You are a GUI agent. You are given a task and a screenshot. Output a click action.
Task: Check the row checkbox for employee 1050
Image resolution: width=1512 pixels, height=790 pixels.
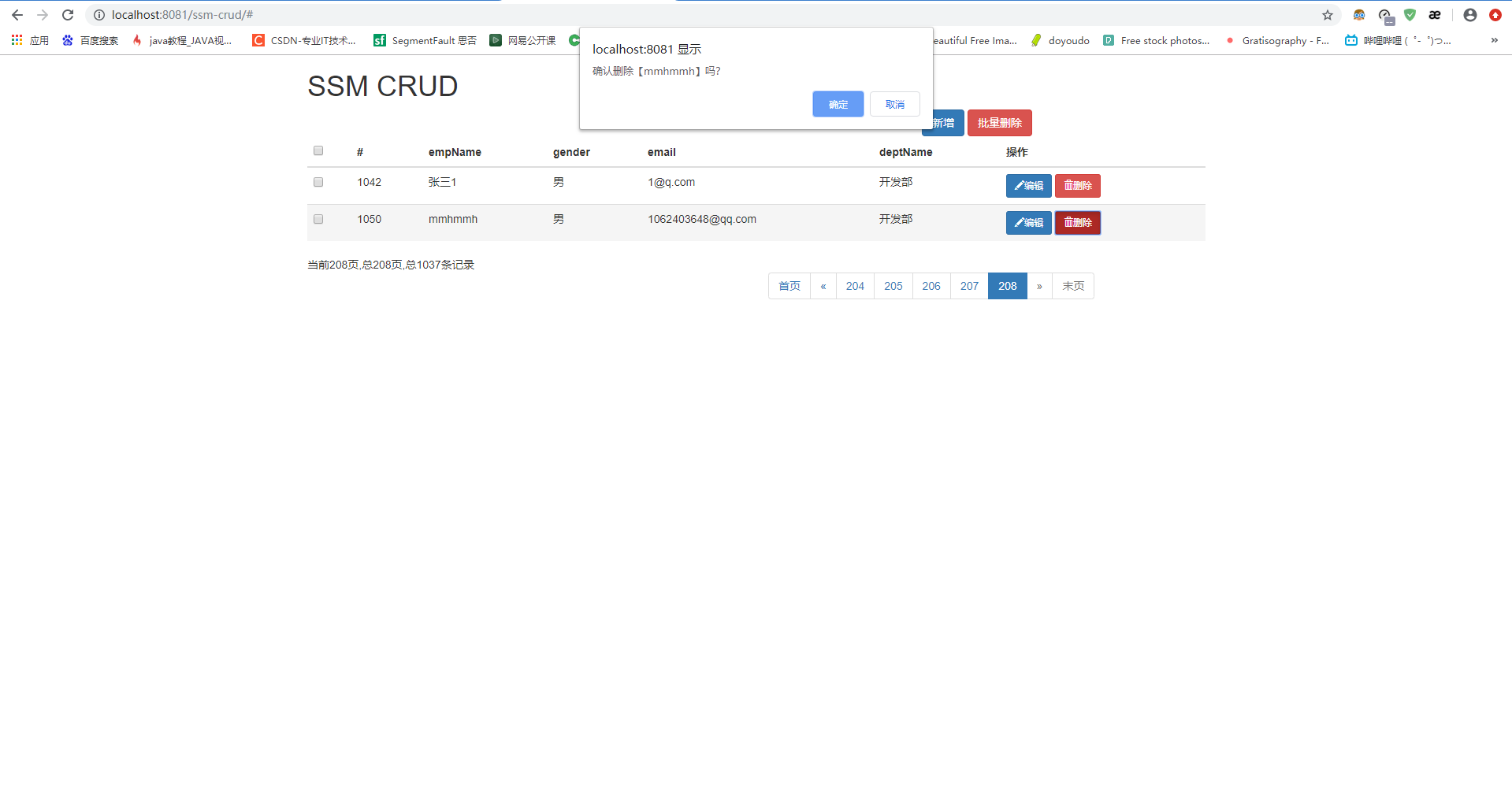[x=318, y=219]
